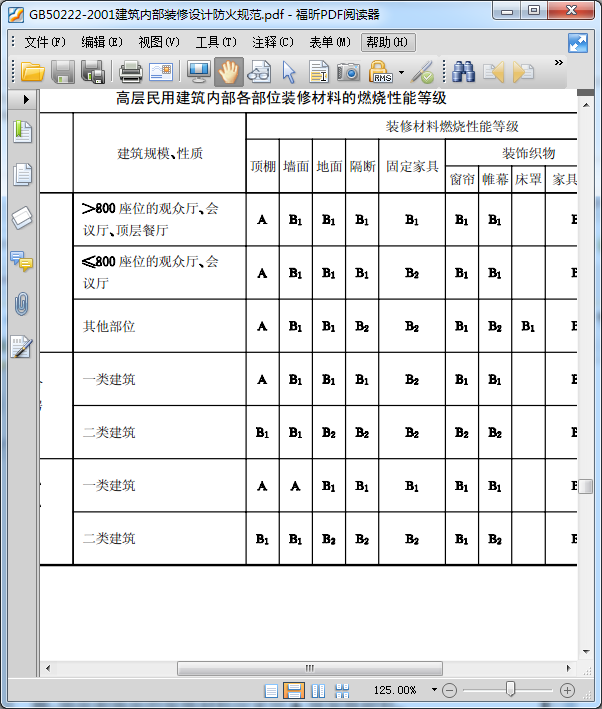Open the 视图(V) menu
Screen dimensions: 602x709
click(x=159, y=43)
